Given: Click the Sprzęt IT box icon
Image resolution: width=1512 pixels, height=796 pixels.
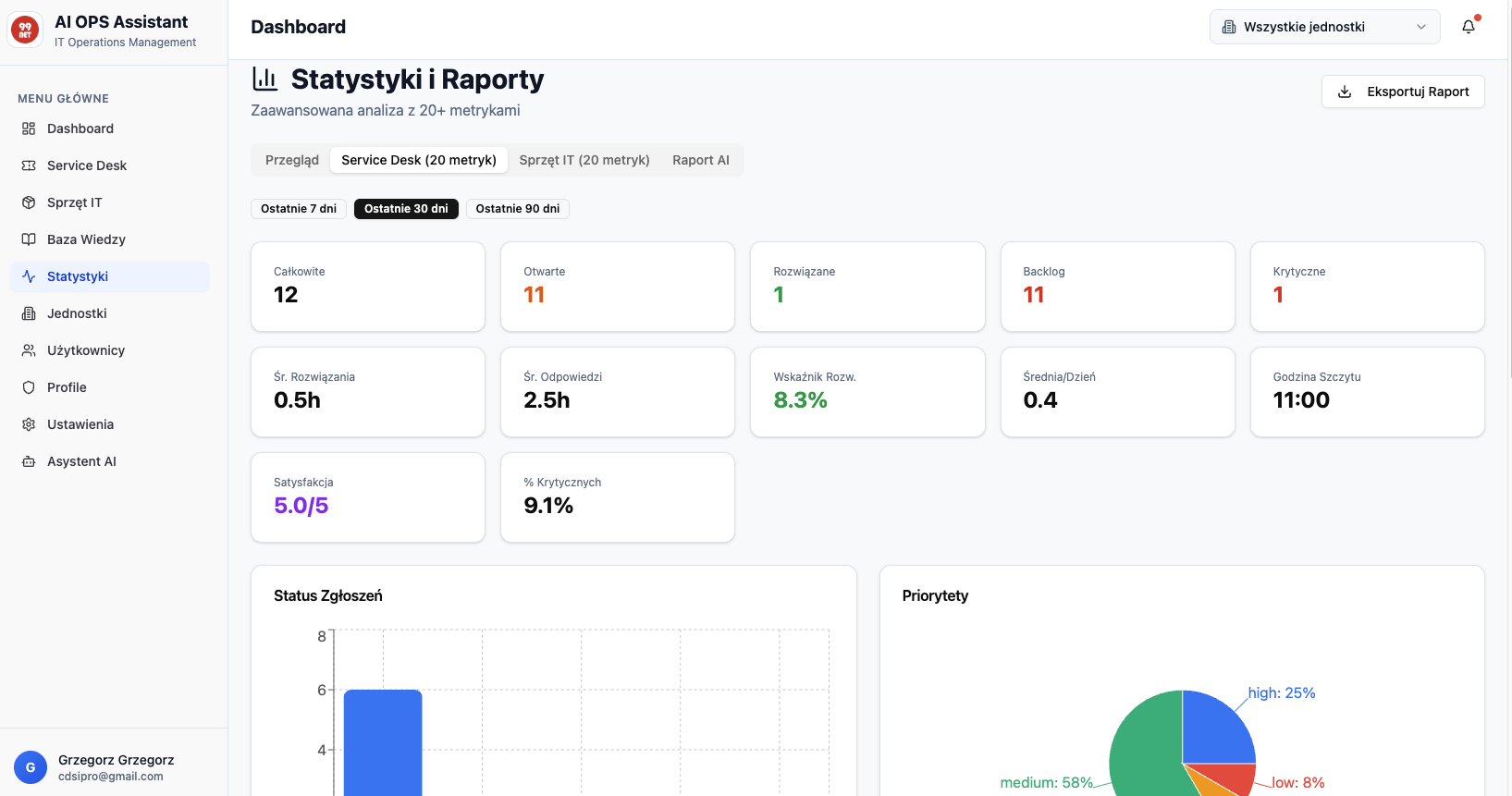Looking at the screenshot, I should [x=29, y=202].
